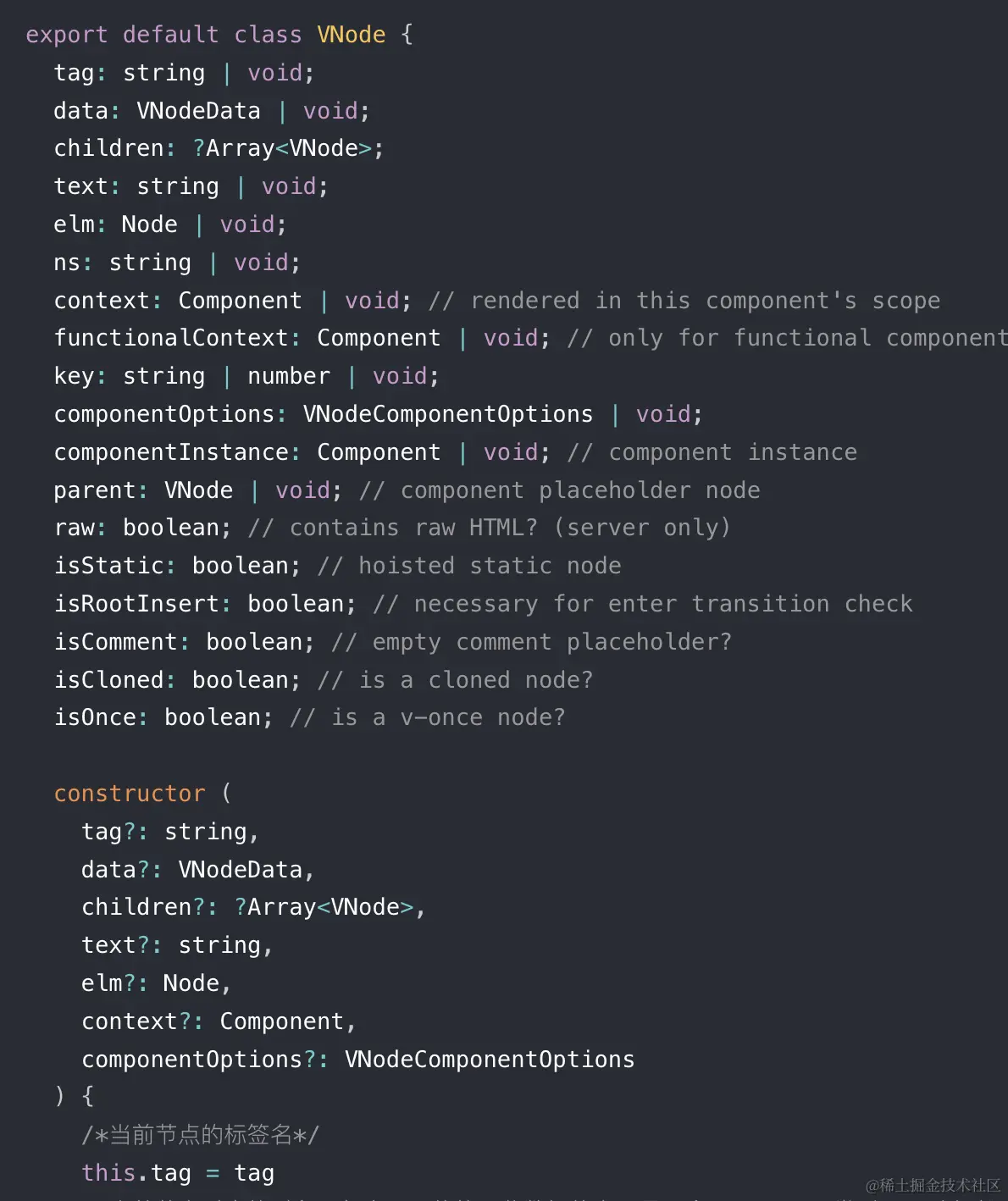This screenshot has width=1008, height=1201.
Task: Click the 'isStatic' property name
Action: tap(108, 566)
